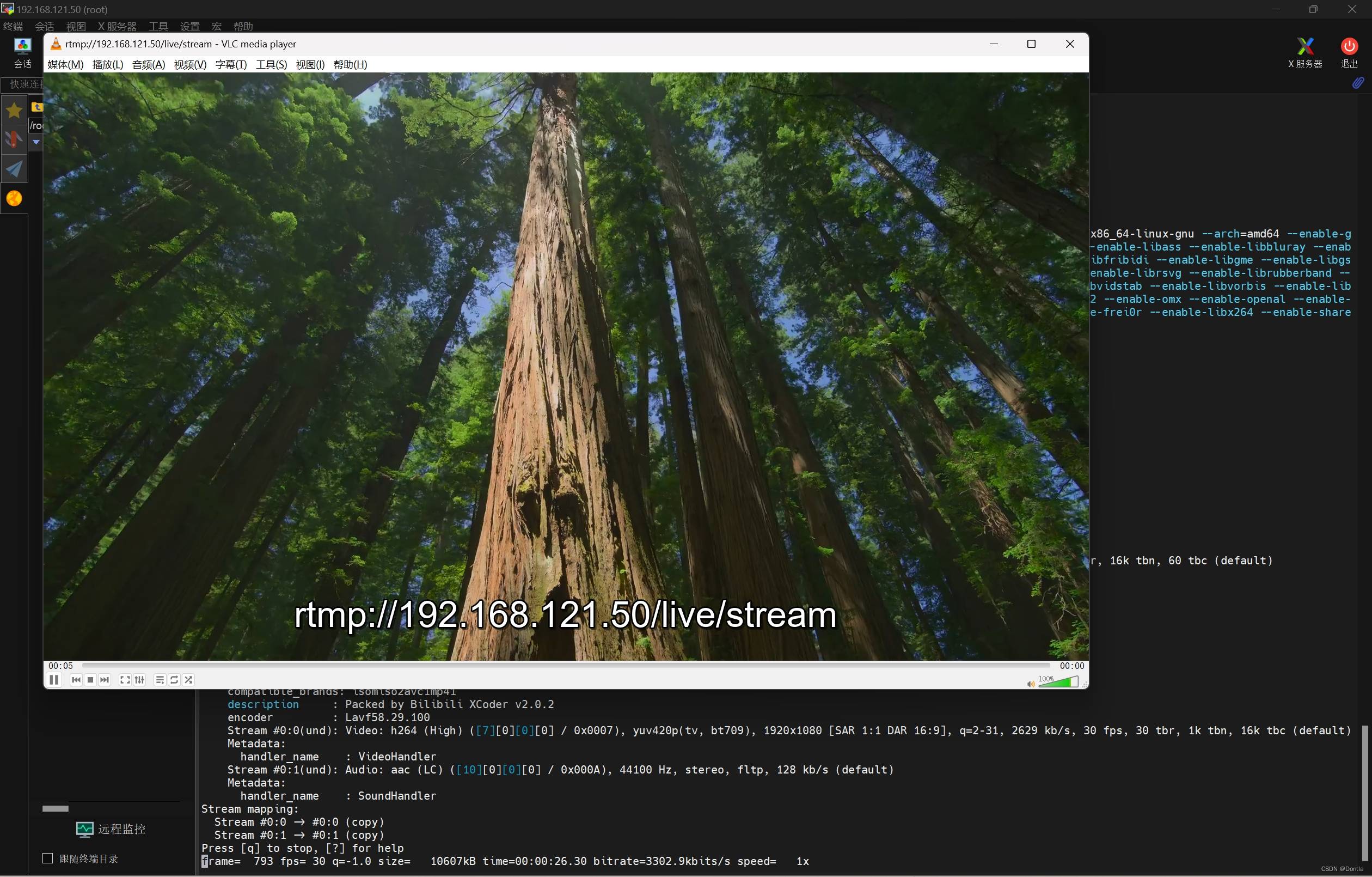Click the 远程监控 remote monitoring button
This screenshot has height=877, width=1372.
pos(111,829)
